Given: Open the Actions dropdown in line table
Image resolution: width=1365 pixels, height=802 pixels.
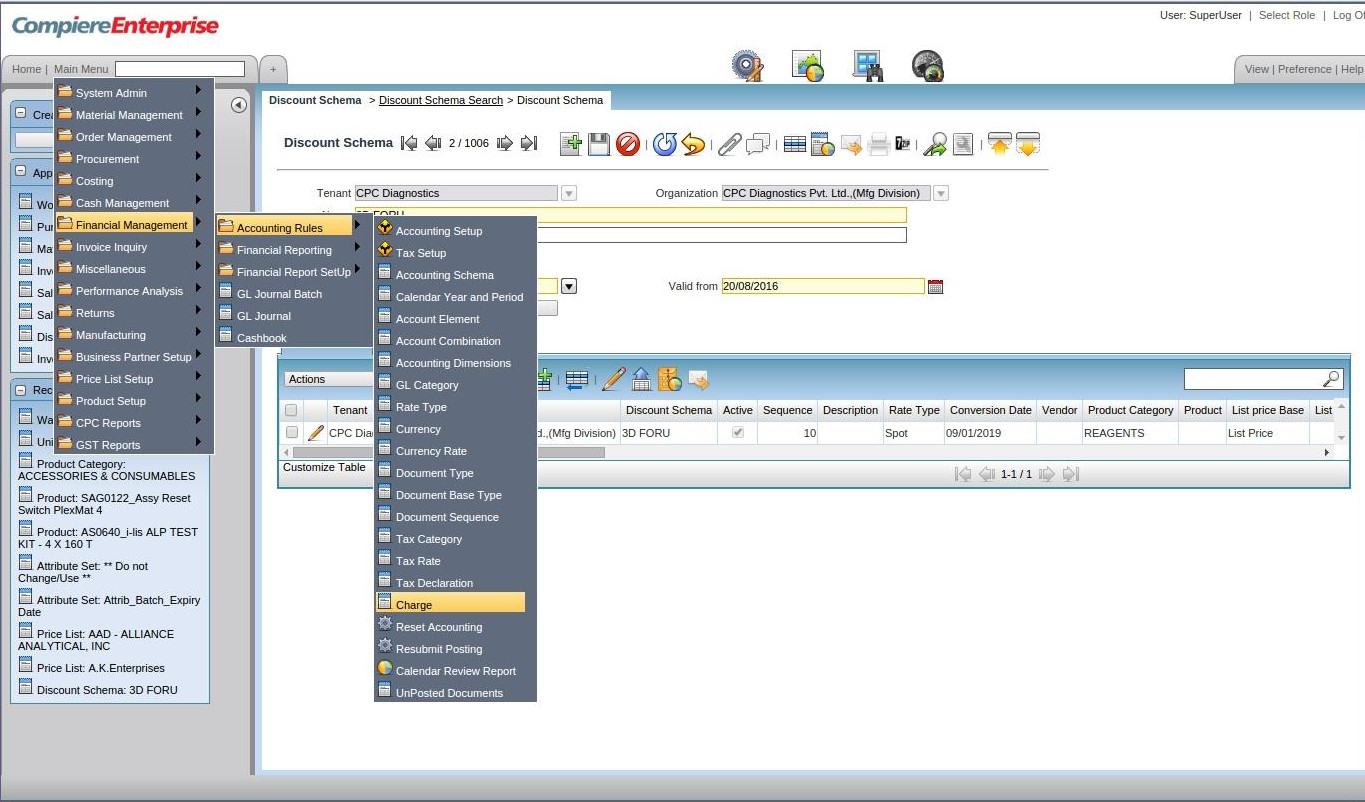Looking at the screenshot, I should (329, 379).
